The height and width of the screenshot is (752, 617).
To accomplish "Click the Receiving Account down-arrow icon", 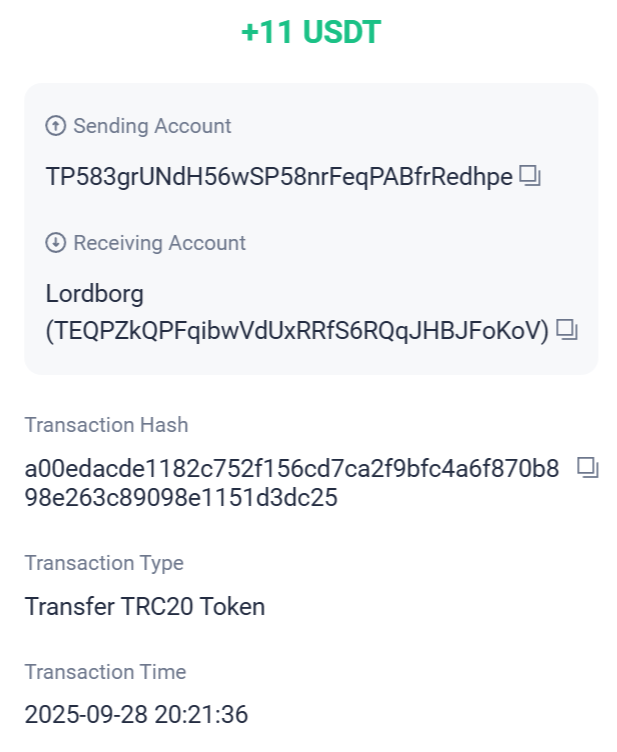I will pos(56,243).
